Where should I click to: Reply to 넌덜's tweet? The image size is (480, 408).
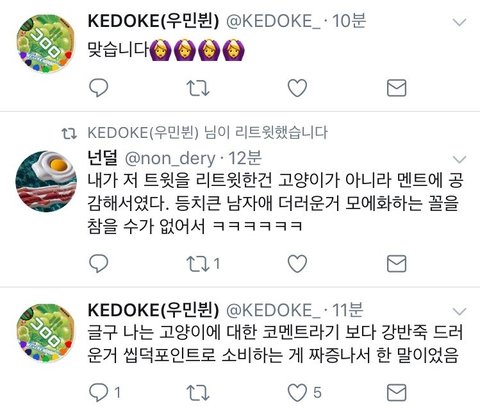click(x=99, y=264)
